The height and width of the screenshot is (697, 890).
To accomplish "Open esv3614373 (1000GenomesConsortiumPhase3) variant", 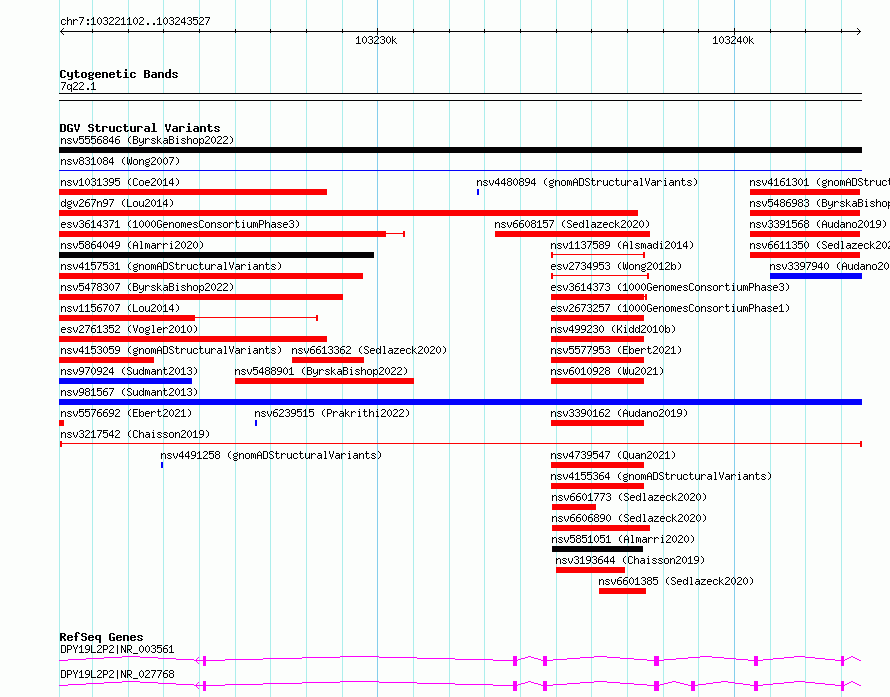I will pyautogui.click(x=670, y=287).
